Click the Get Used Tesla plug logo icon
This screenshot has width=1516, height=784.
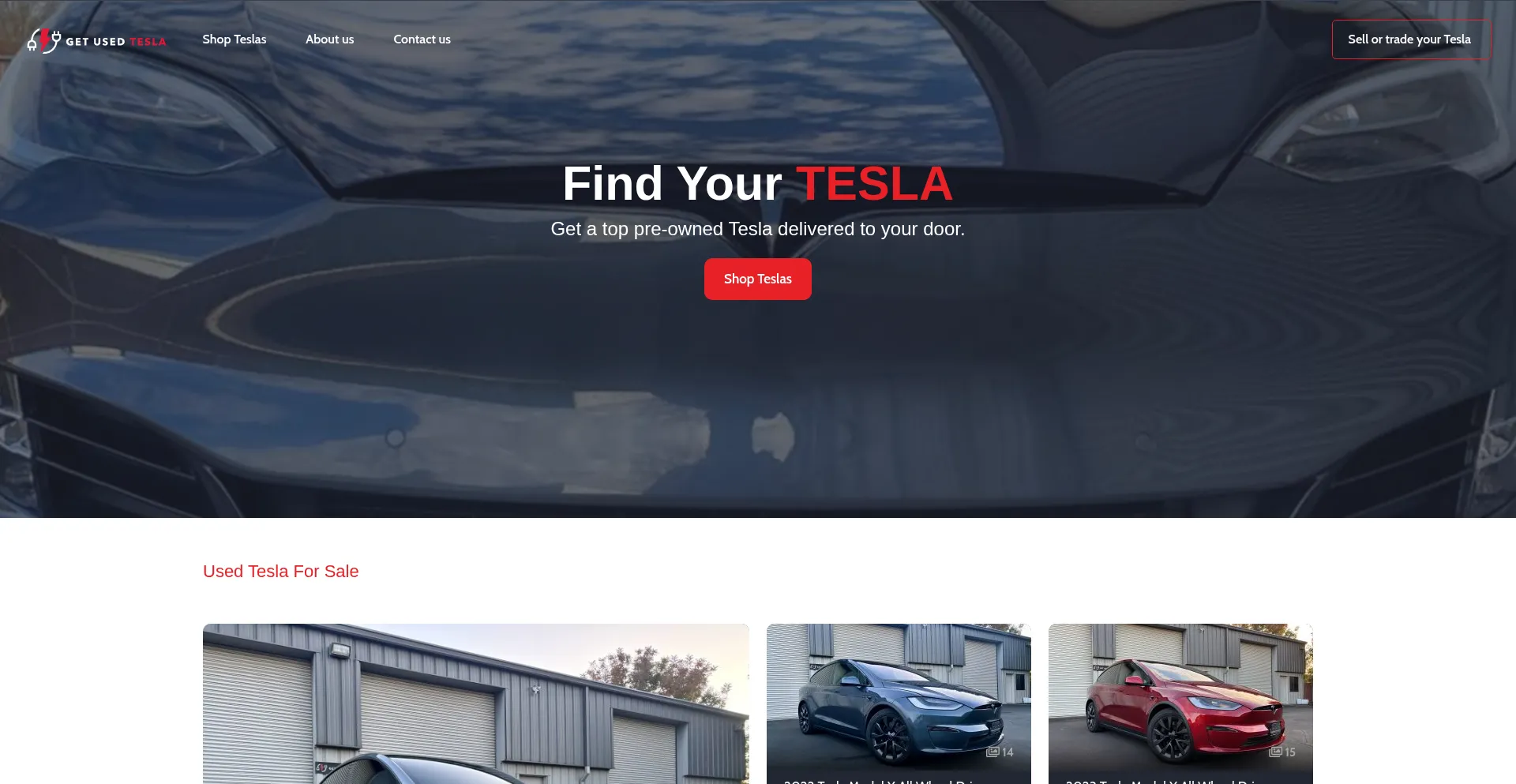[x=44, y=40]
